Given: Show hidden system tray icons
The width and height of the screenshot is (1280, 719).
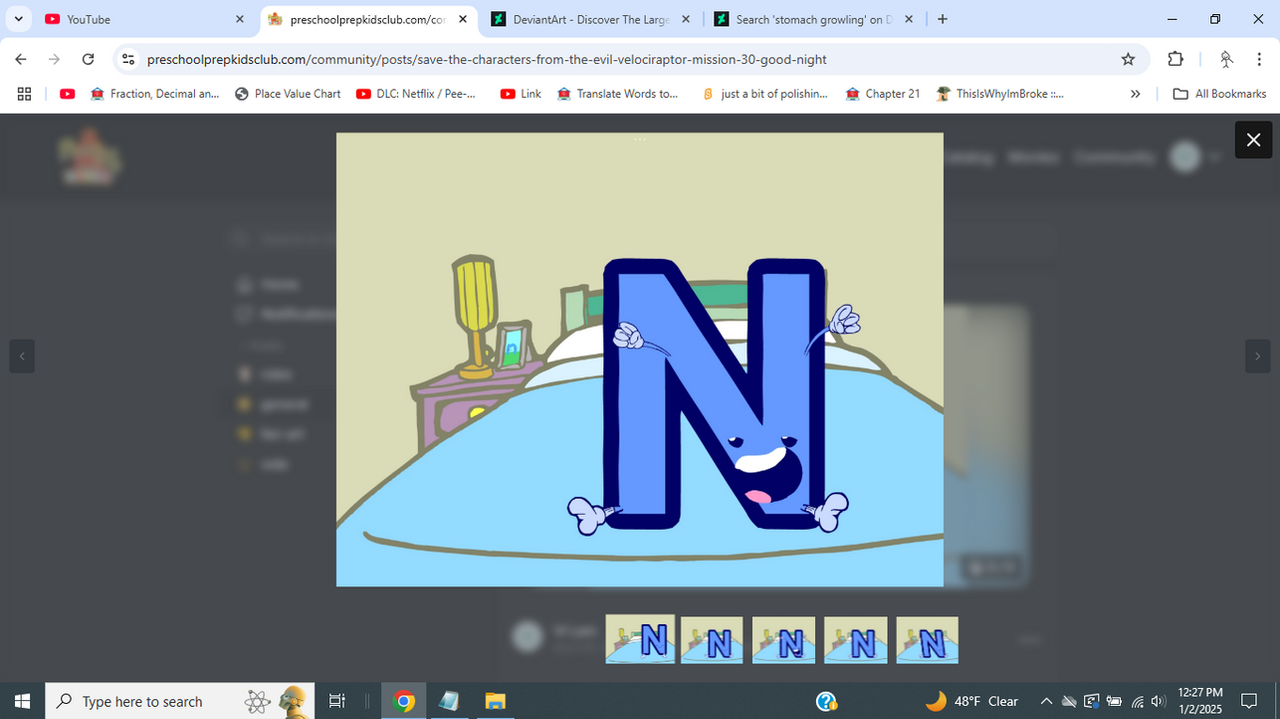Looking at the screenshot, I should tap(1046, 701).
